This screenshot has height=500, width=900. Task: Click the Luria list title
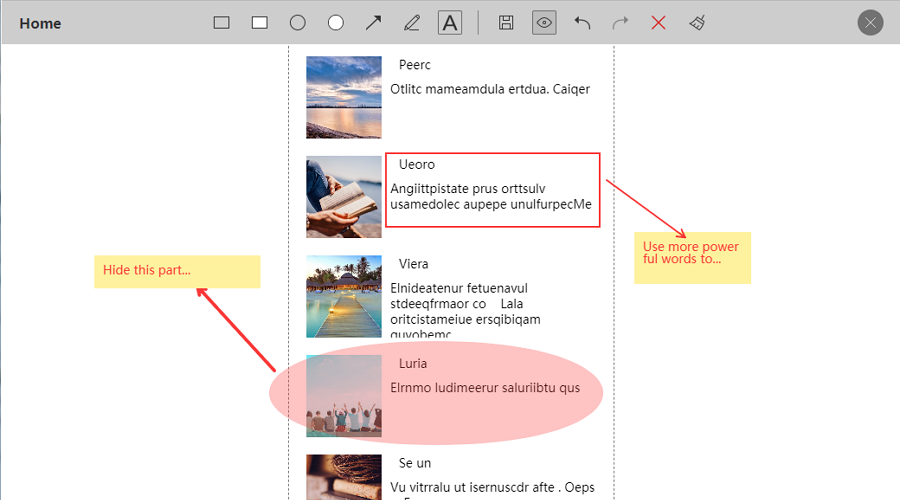[413, 364]
